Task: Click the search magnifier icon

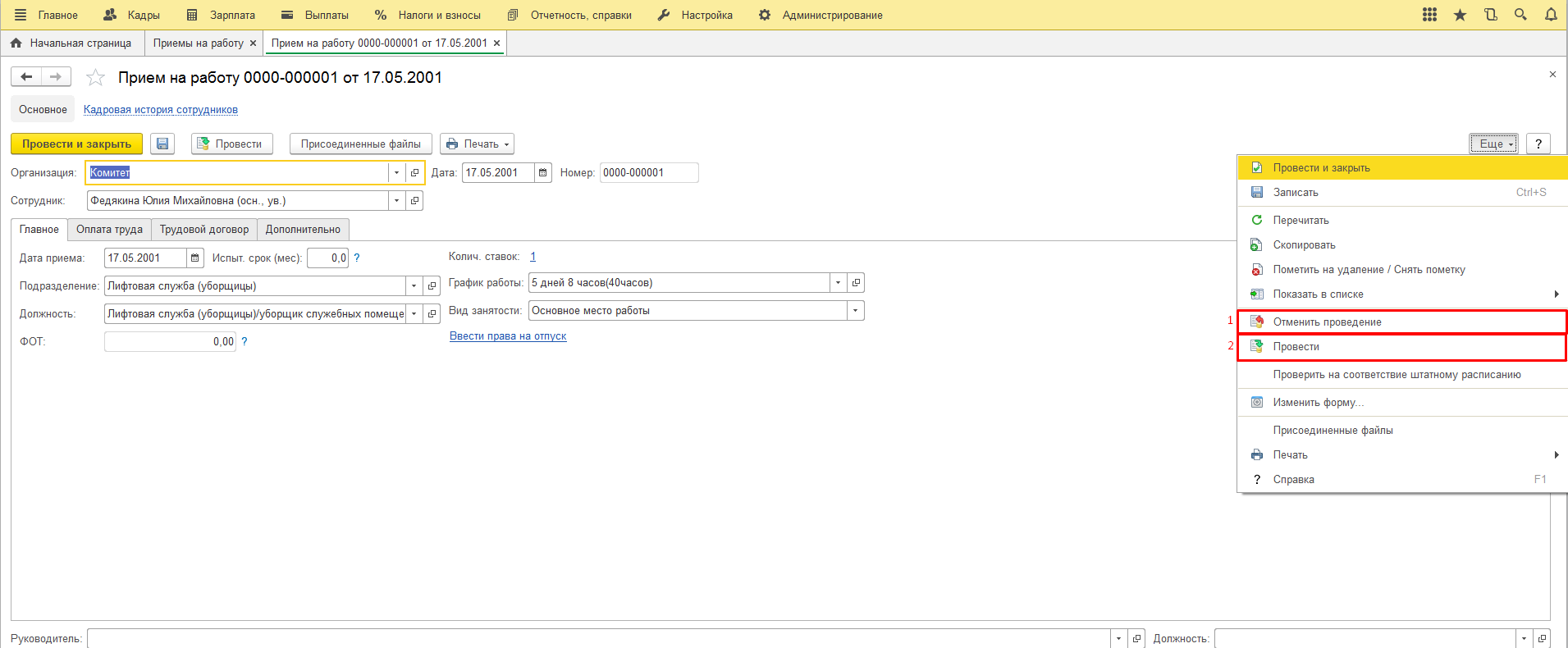Action: point(1520,15)
